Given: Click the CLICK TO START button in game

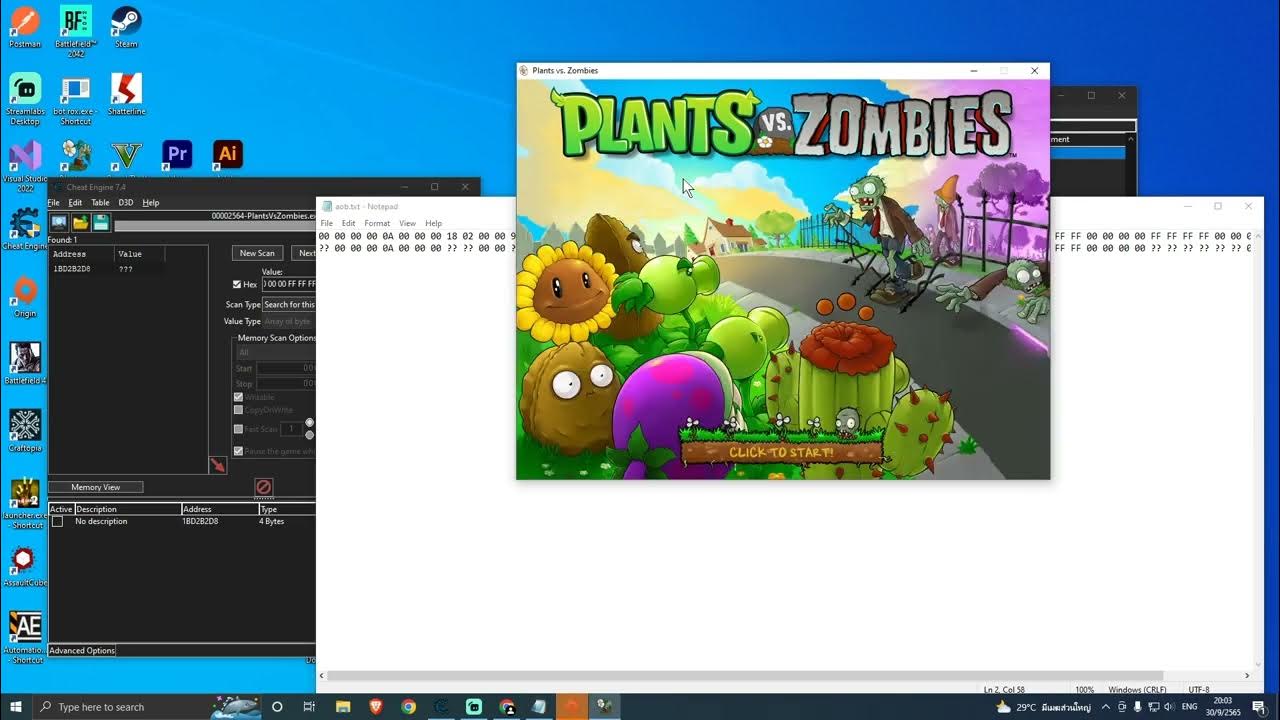Looking at the screenshot, I should [781, 452].
